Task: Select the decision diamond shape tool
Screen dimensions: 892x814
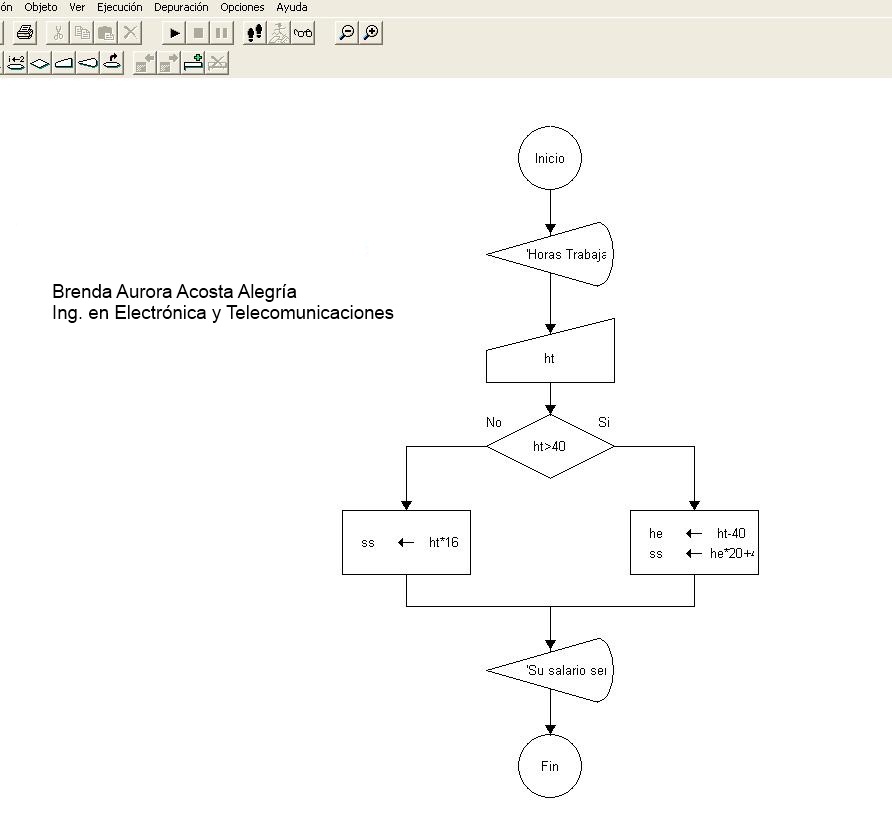Action: coord(38,62)
